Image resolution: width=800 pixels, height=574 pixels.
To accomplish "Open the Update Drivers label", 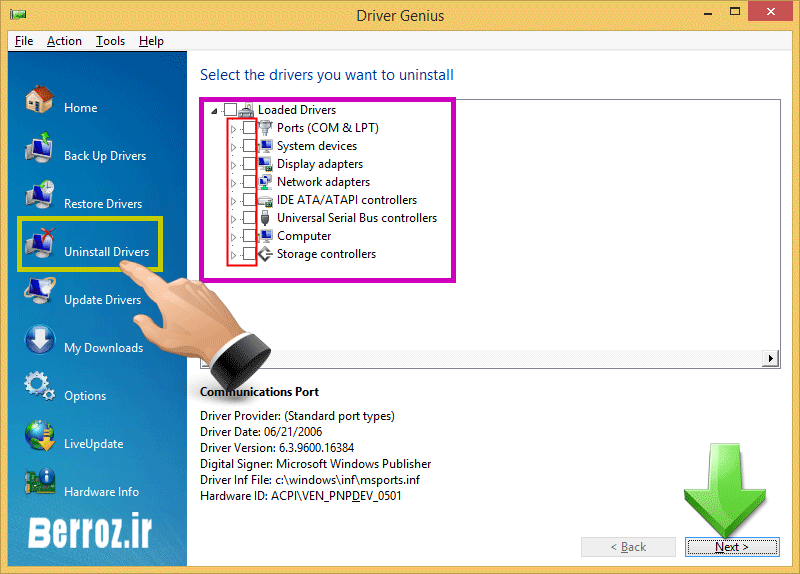I will pyautogui.click(x=103, y=300).
